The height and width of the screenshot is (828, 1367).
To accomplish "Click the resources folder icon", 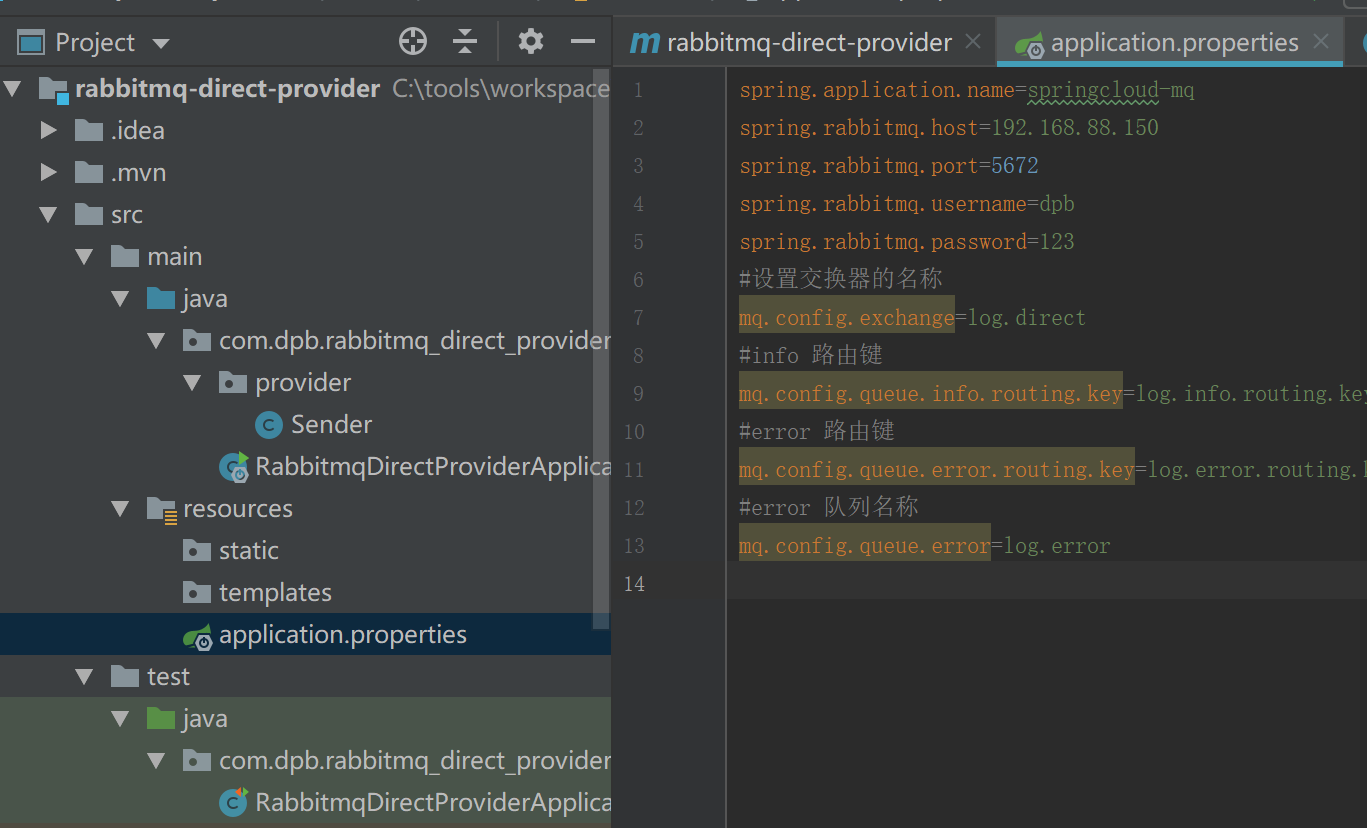I will pyautogui.click(x=161, y=509).
